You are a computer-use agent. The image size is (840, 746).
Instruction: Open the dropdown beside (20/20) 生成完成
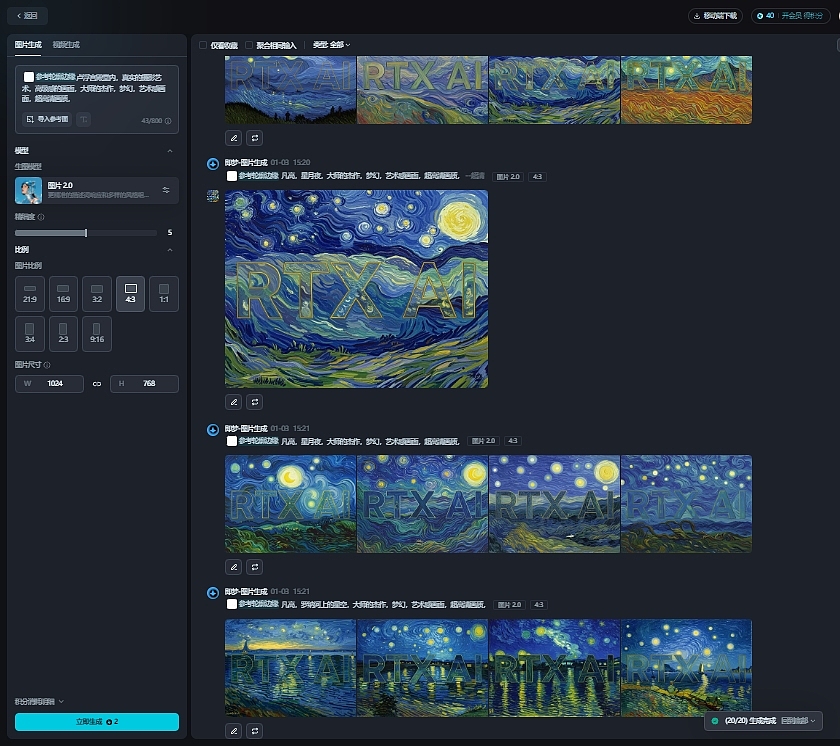tap(798, 721)
